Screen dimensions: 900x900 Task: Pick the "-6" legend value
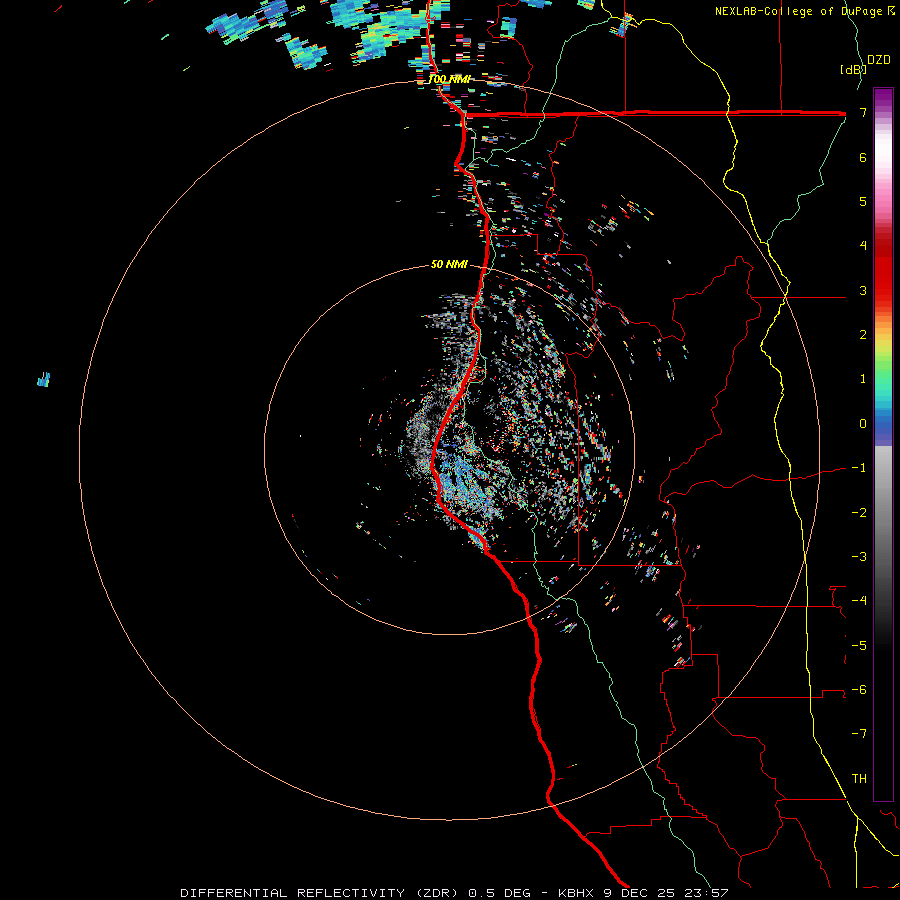click(x=859, y=689)
